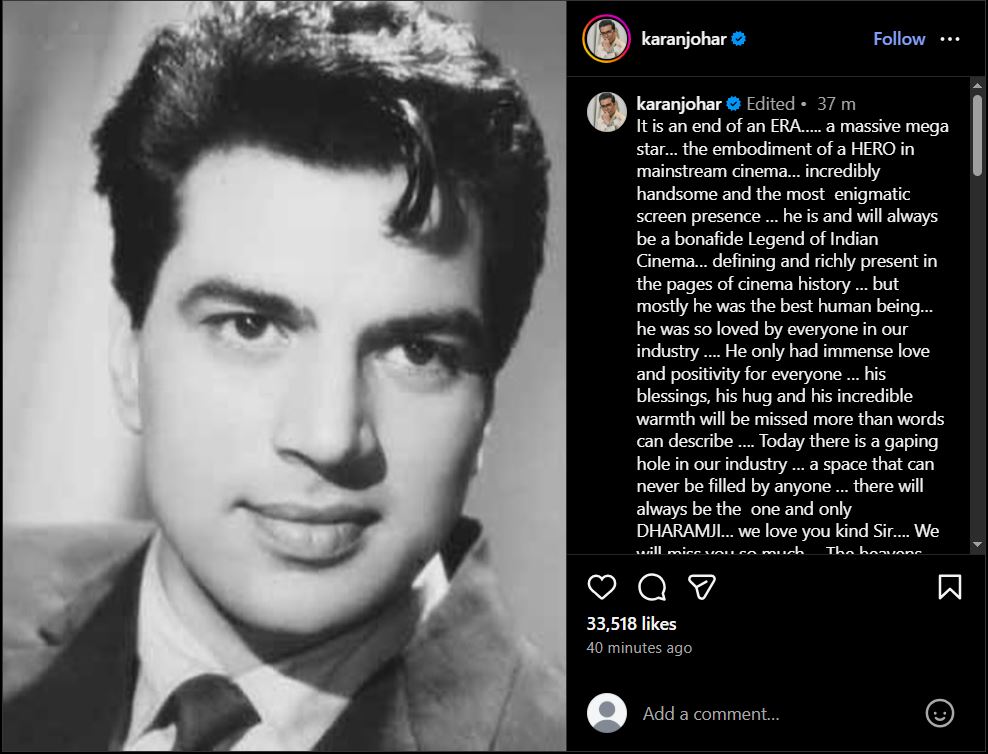Image resolution: width=988 pixels, height=754 pixels.
Task: Click the scrollbar up arrow
Action: (977, 86)
